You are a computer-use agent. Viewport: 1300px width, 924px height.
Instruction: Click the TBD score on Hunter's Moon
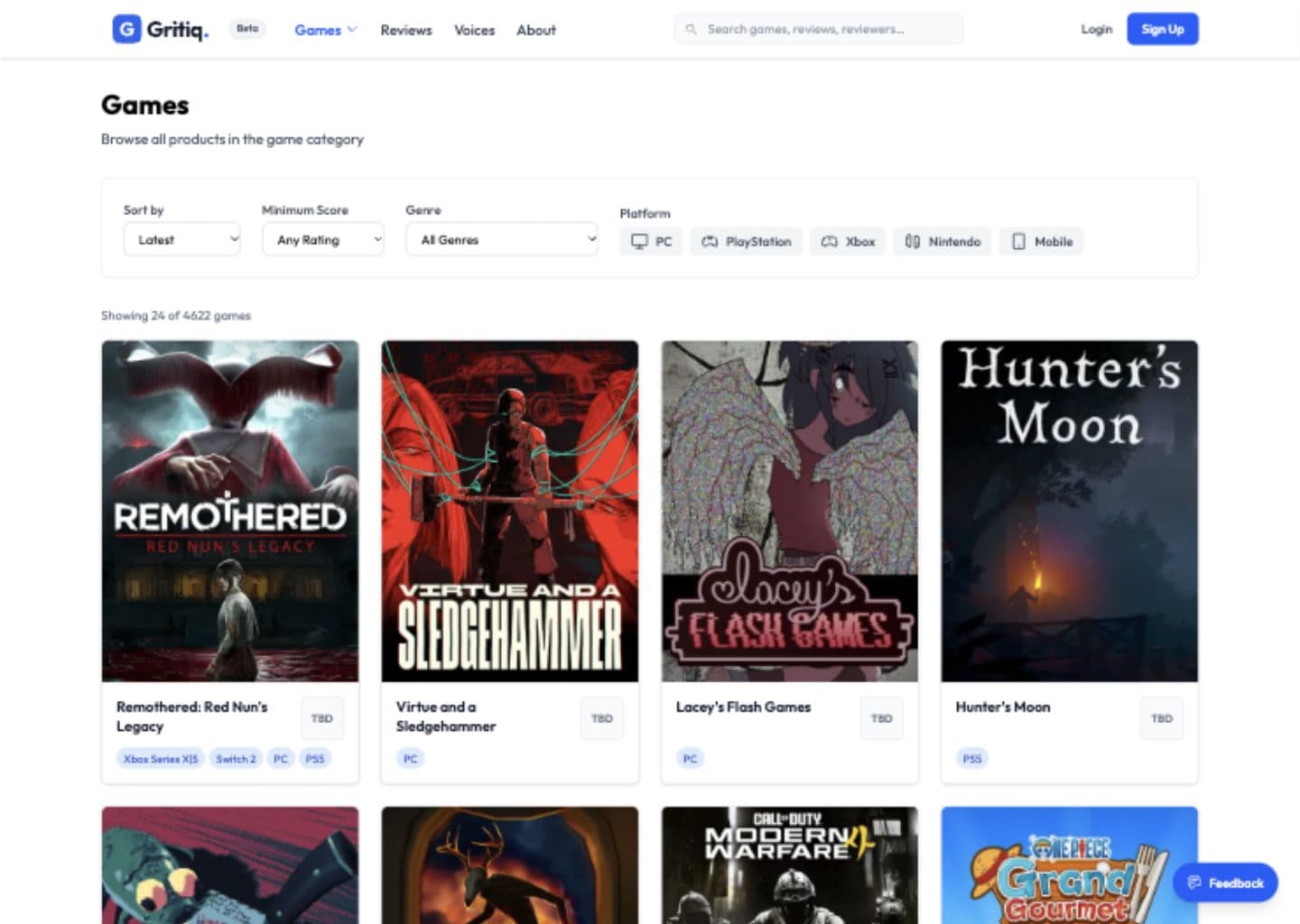(x=1162, y=718)
